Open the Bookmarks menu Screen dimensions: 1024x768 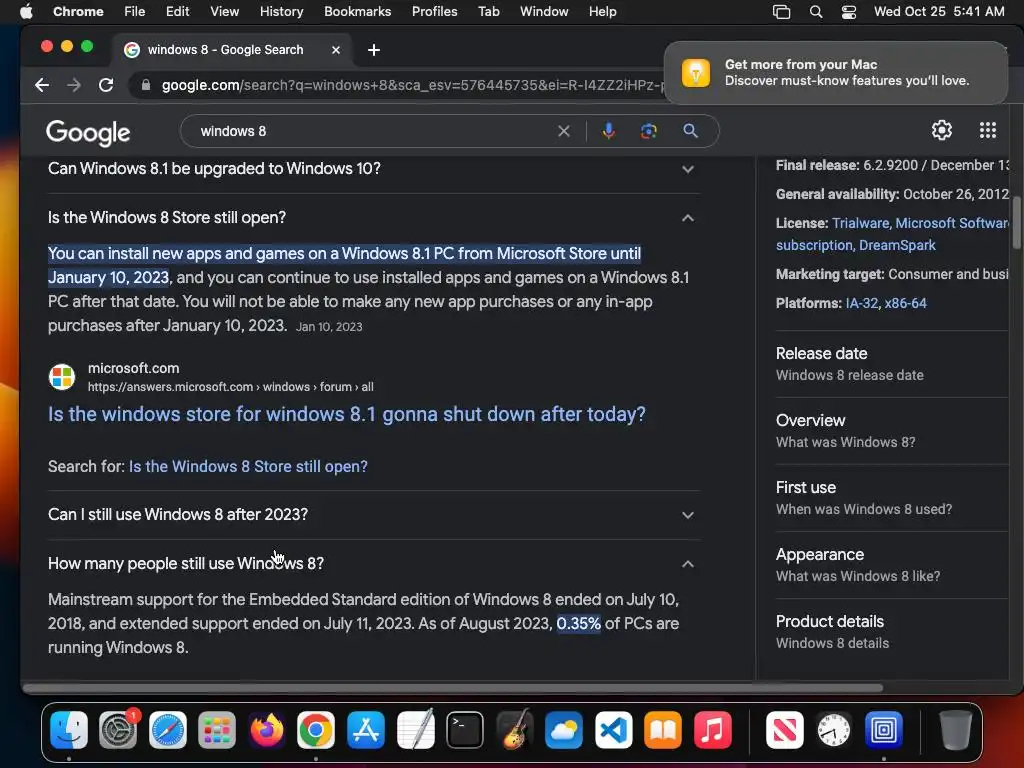click(x=357, y=12)
